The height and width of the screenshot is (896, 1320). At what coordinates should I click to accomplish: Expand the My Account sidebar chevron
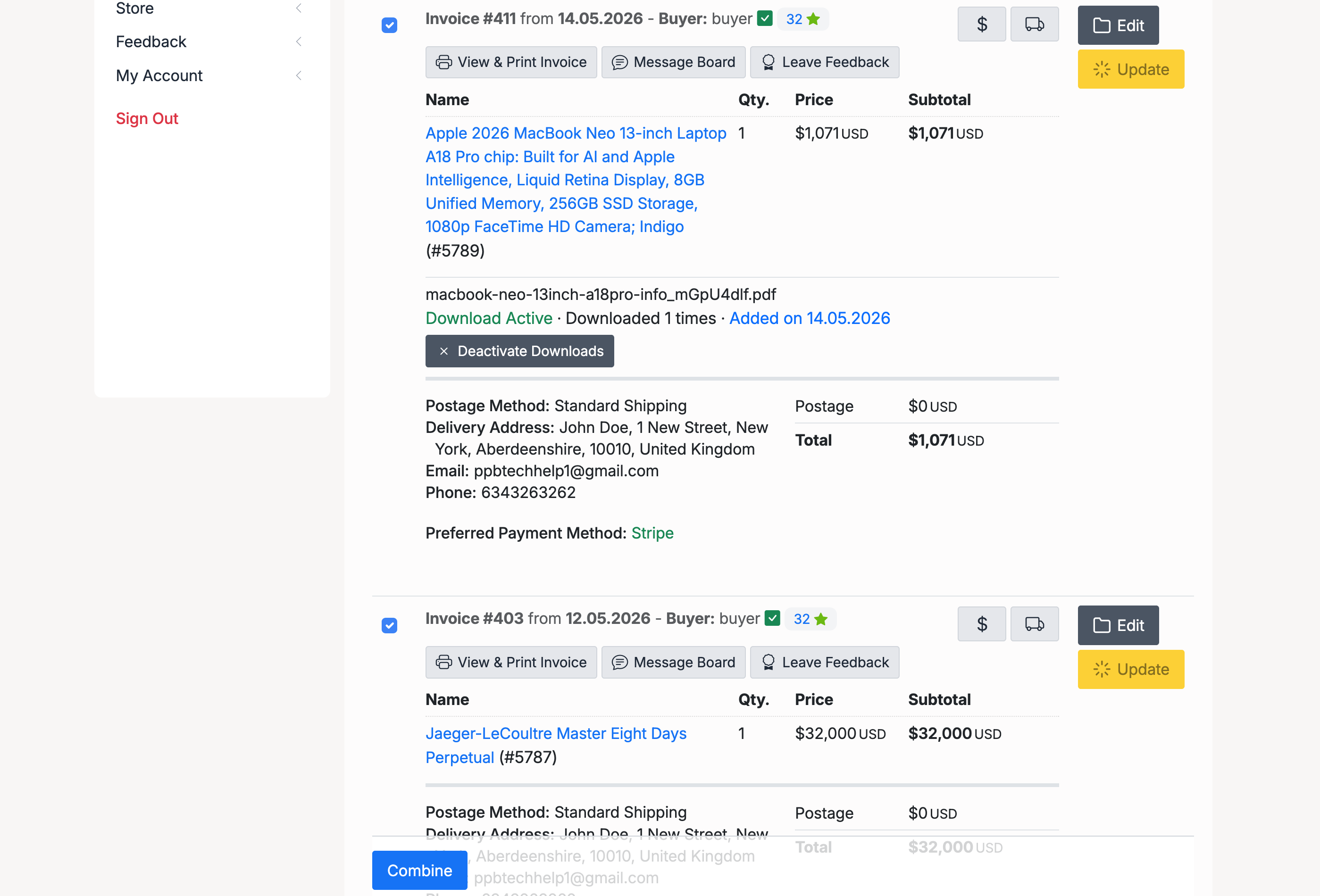[298, 75]
